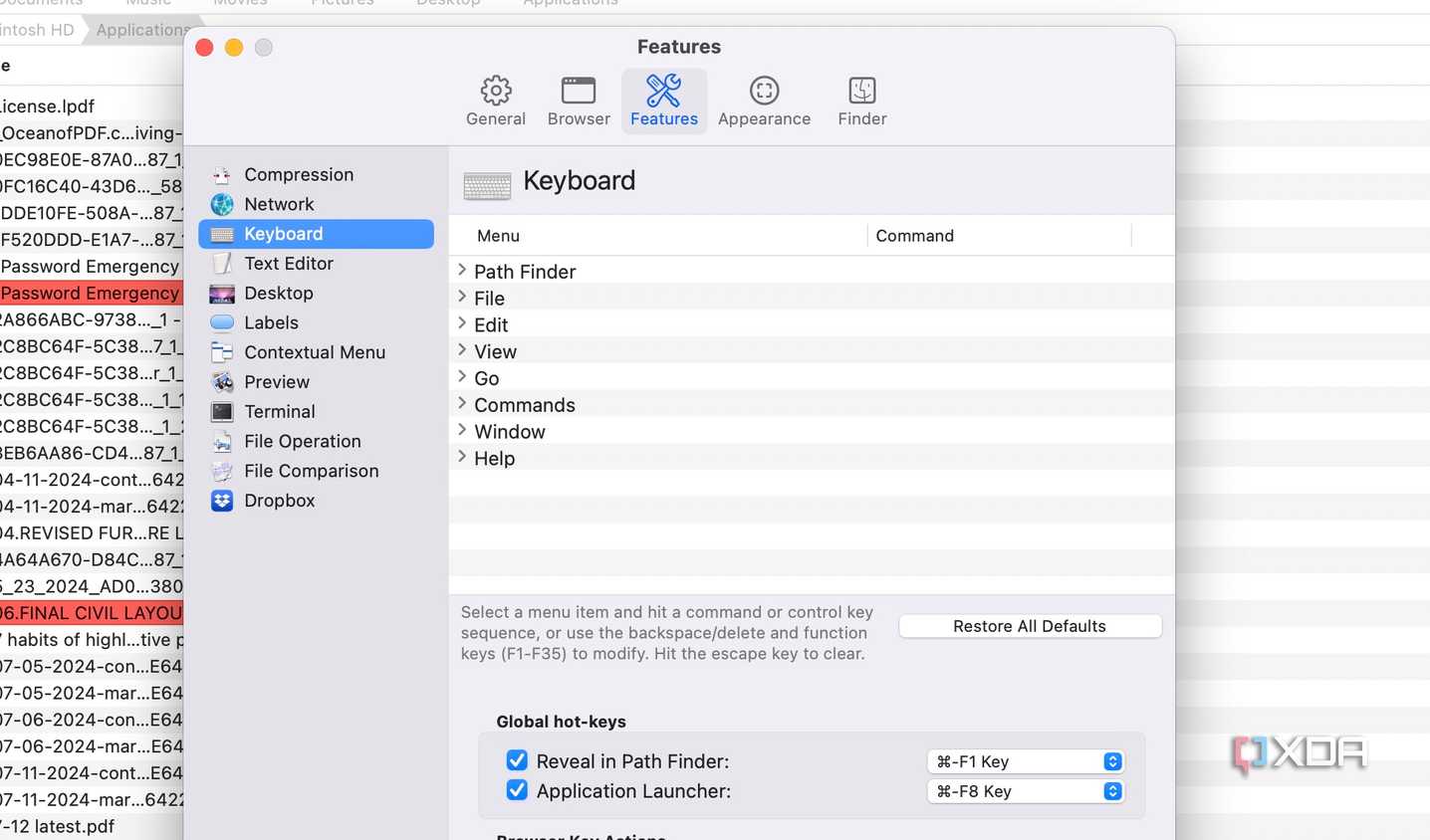Close the Features preferences window

click(x=205, y=48)
